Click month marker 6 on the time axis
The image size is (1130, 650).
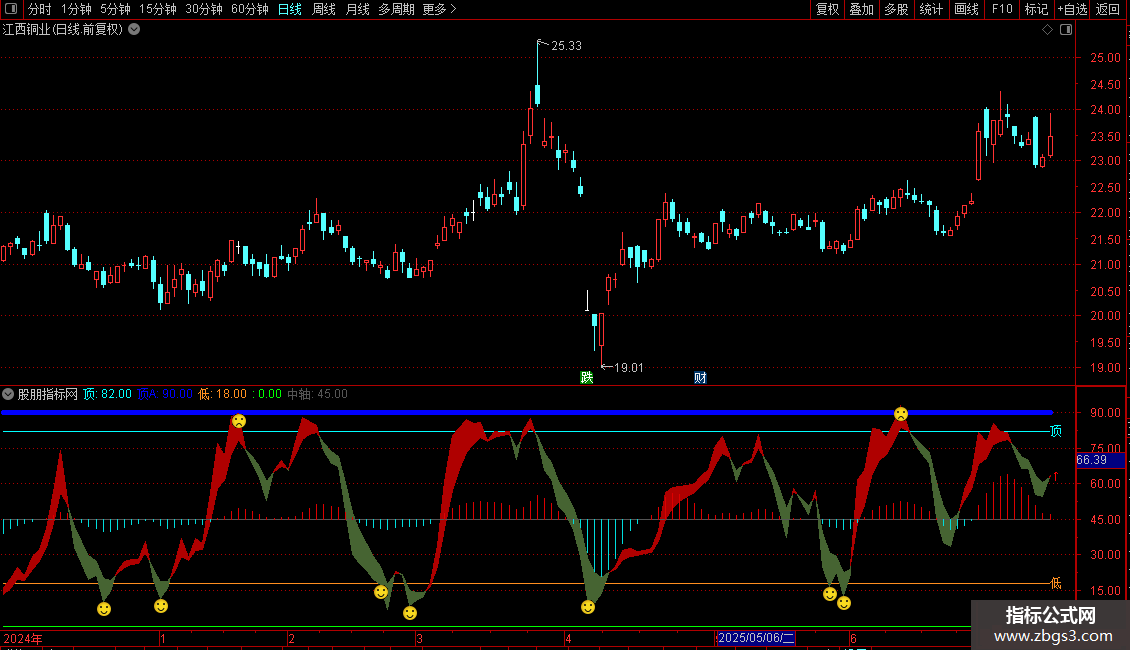(x=853, y=638)
